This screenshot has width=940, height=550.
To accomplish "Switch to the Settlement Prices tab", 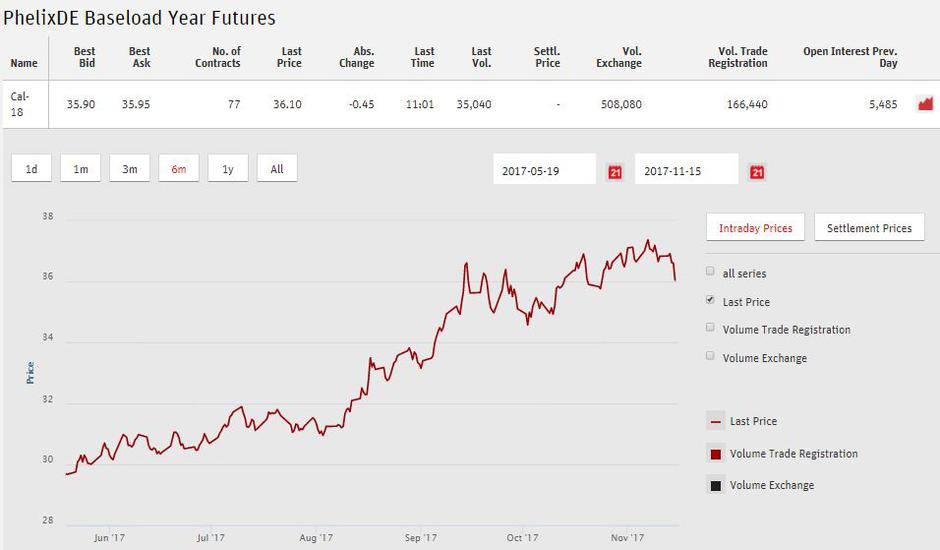I will point(869,228).
